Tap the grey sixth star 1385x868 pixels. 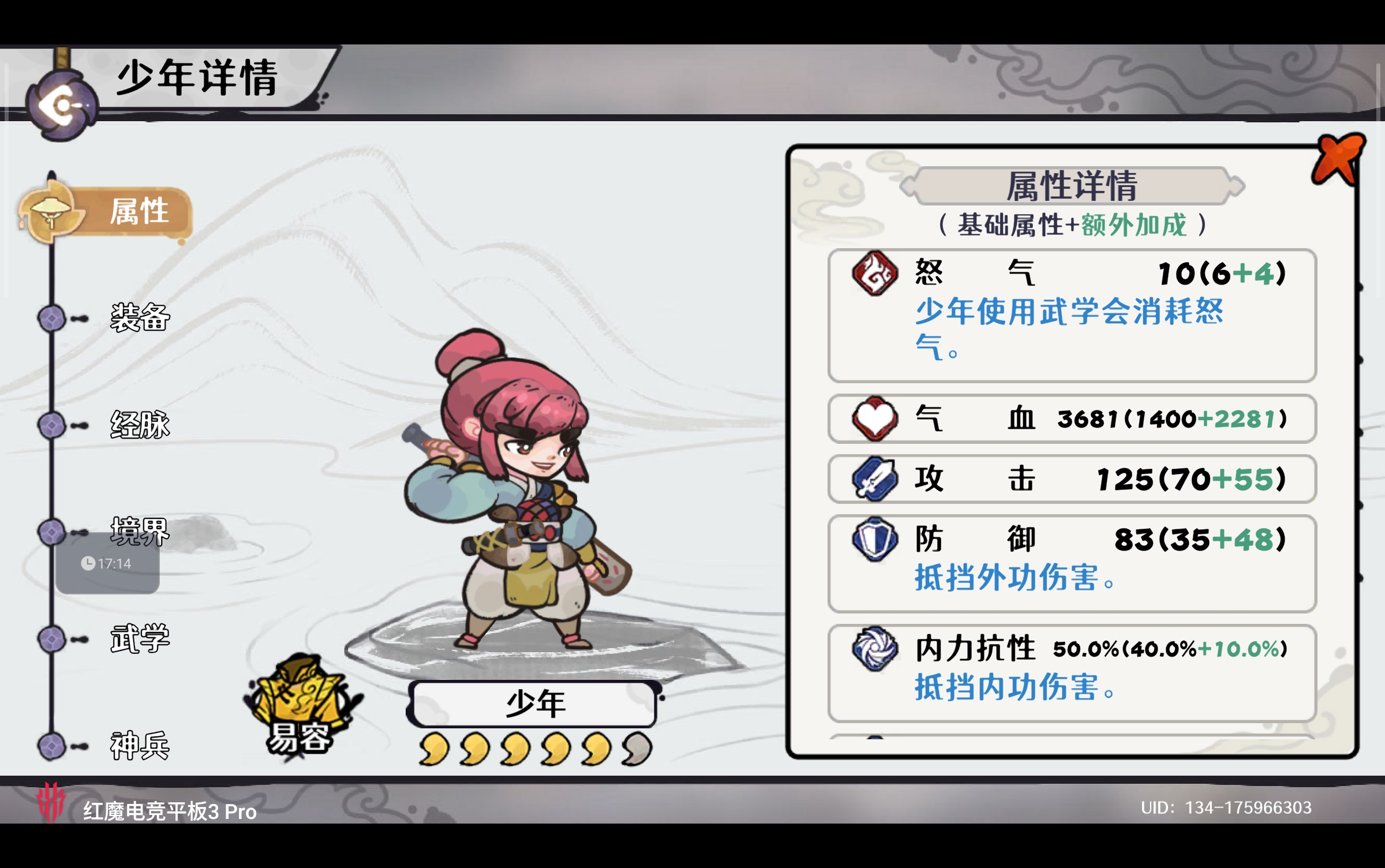click(637, 749)
